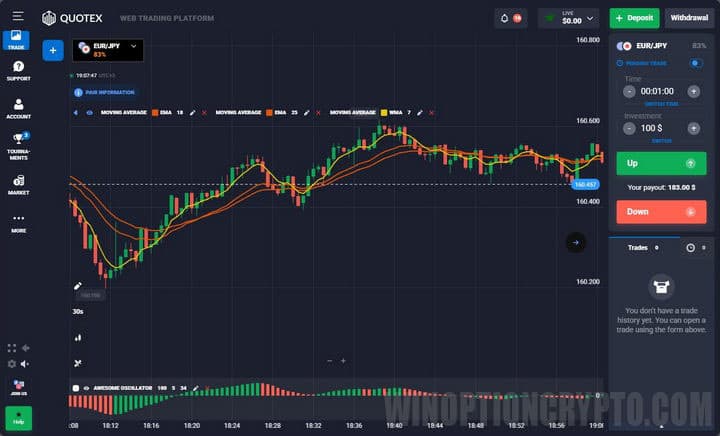Open the Support section
Image resolution: width=720 pixels, height=436 pixels.
[18, 71]
